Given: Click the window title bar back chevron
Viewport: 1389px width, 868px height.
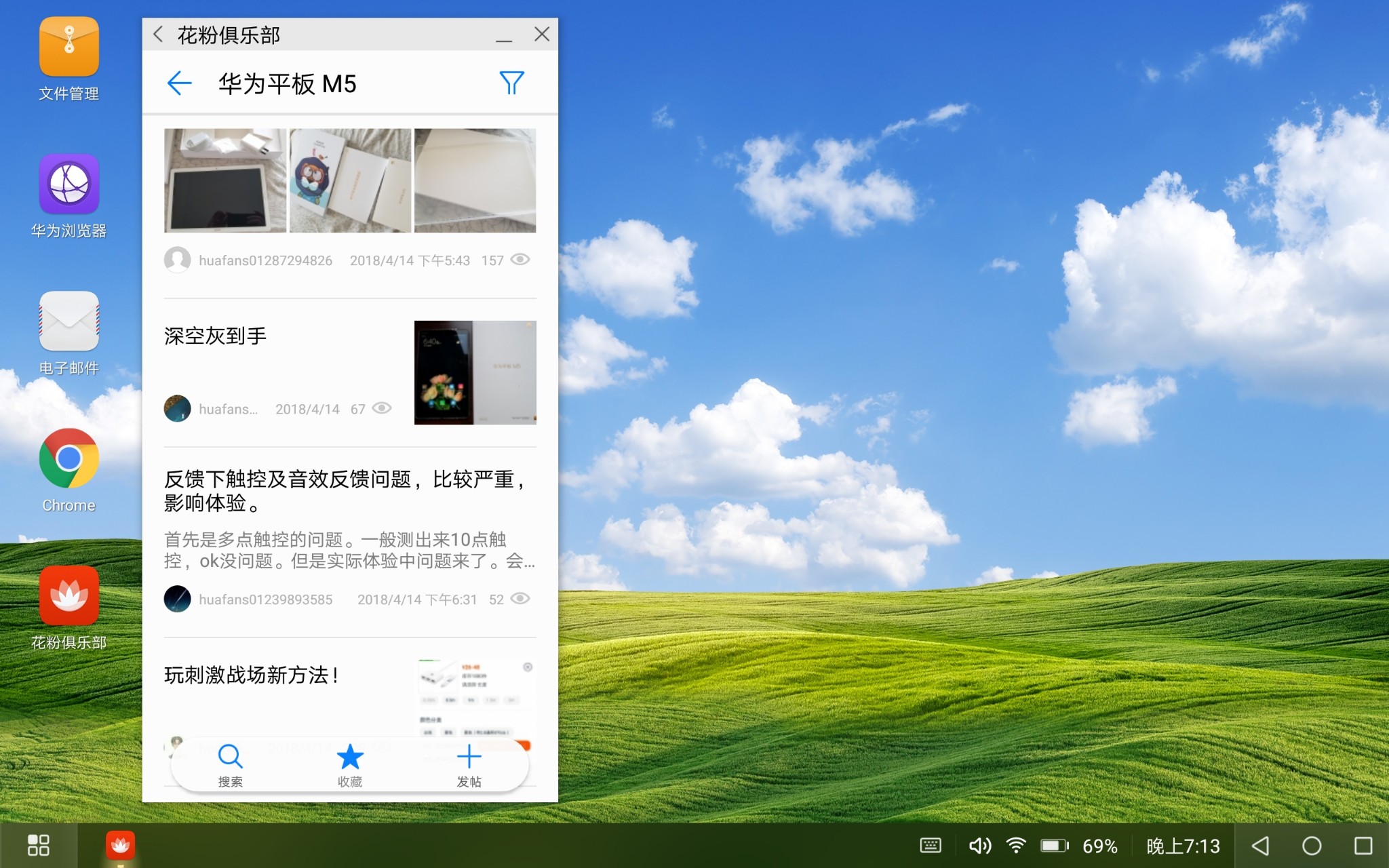Looking at the screenshot, I should 158,34.
